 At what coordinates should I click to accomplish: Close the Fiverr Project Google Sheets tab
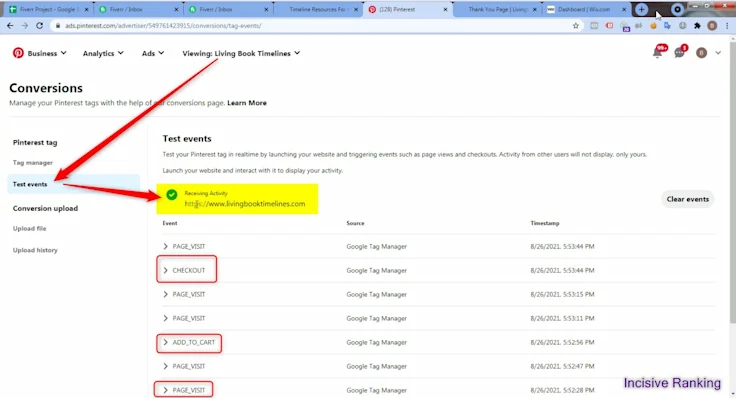[86, 9]
